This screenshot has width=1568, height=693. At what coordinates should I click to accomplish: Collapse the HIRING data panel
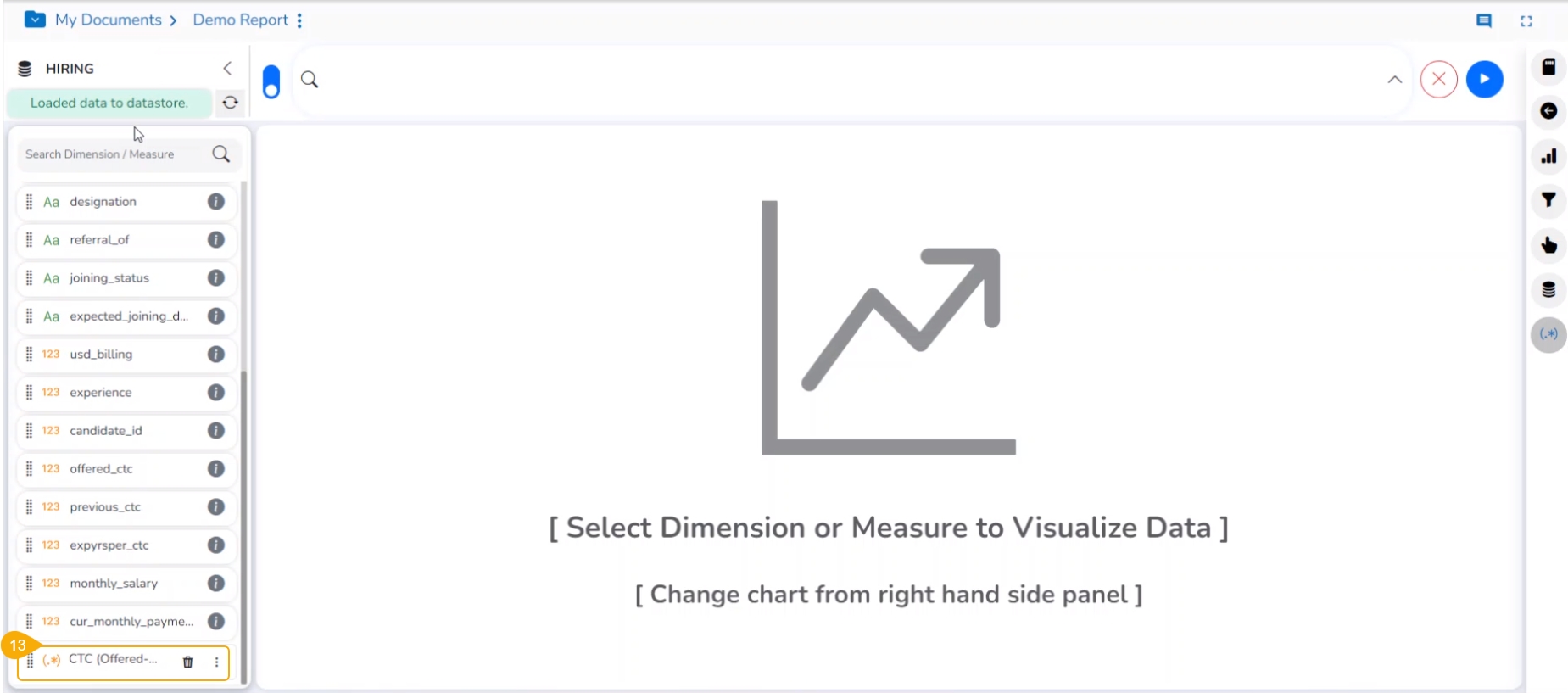tap(227, 68)
